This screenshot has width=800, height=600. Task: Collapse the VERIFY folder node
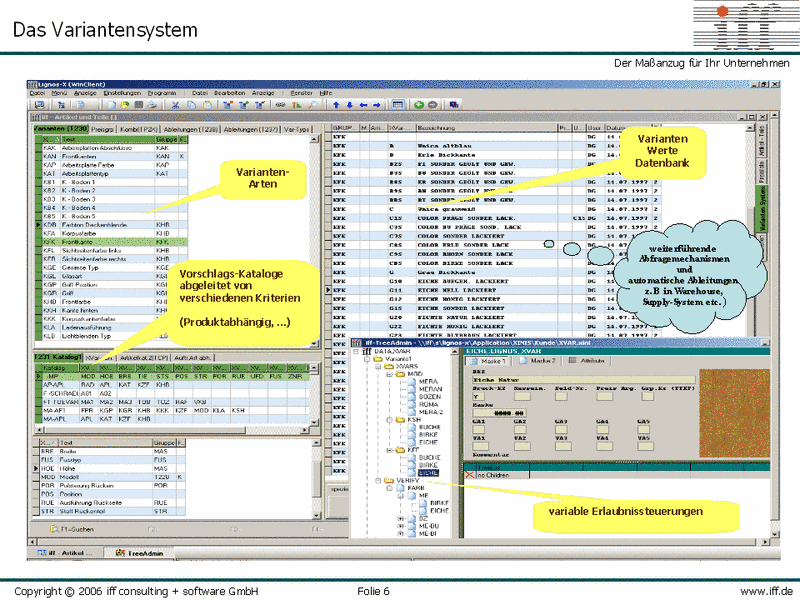tap(378, 480)
